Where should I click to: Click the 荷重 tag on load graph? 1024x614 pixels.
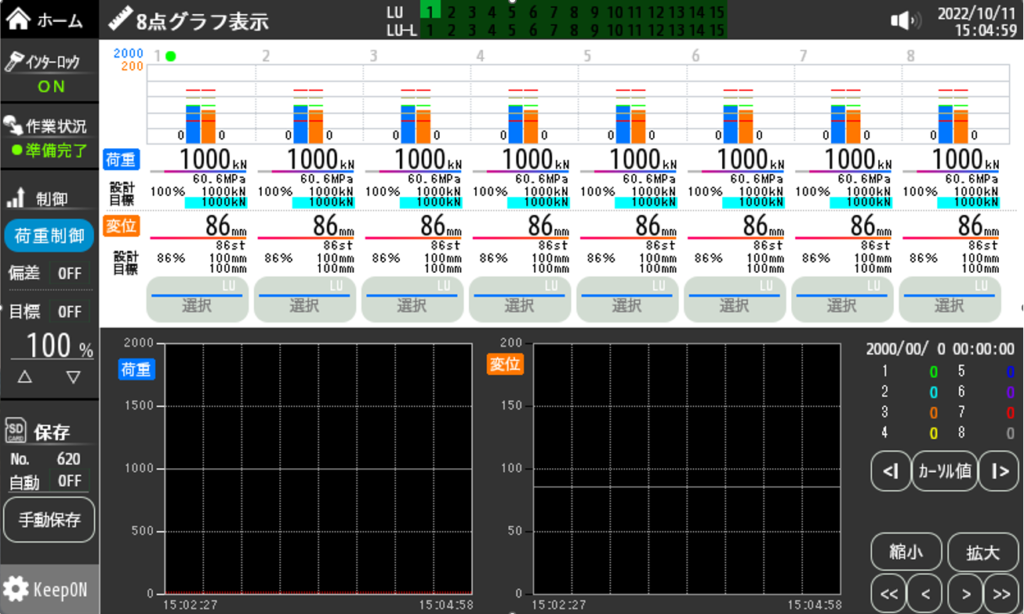pyautogui.click(x=136, y=370)
